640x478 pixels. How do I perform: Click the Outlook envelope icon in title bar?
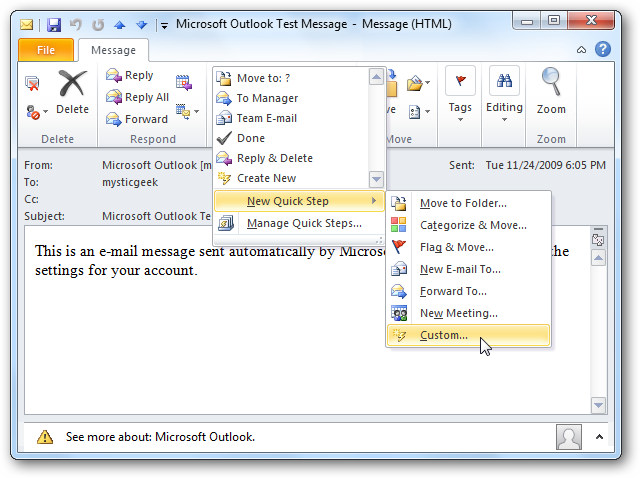point(27,25)
